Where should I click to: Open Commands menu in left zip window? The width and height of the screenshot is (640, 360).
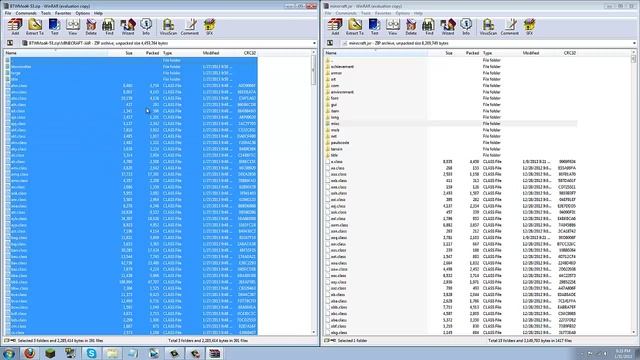tap(26, 13)
